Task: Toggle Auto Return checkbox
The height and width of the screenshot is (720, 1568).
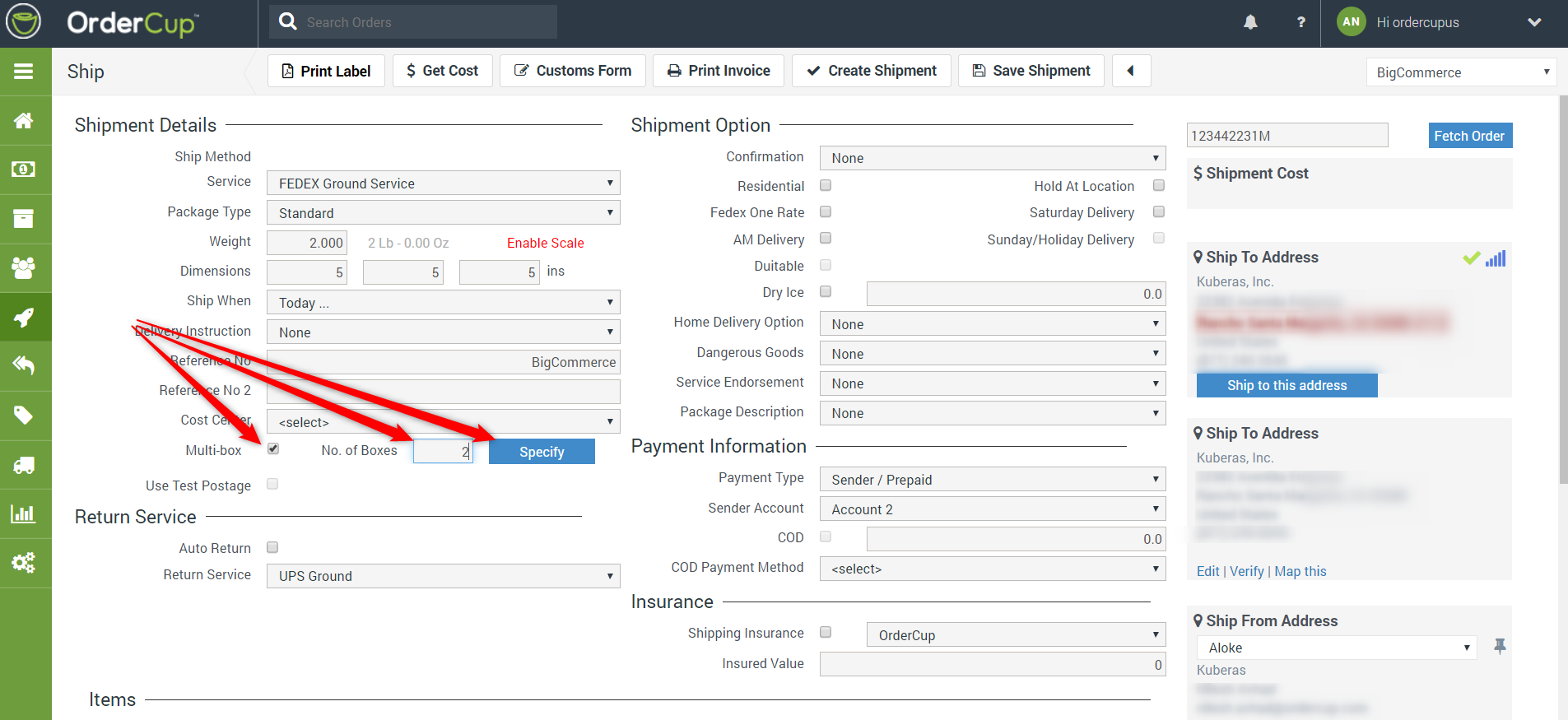Action: coord(272,547)
